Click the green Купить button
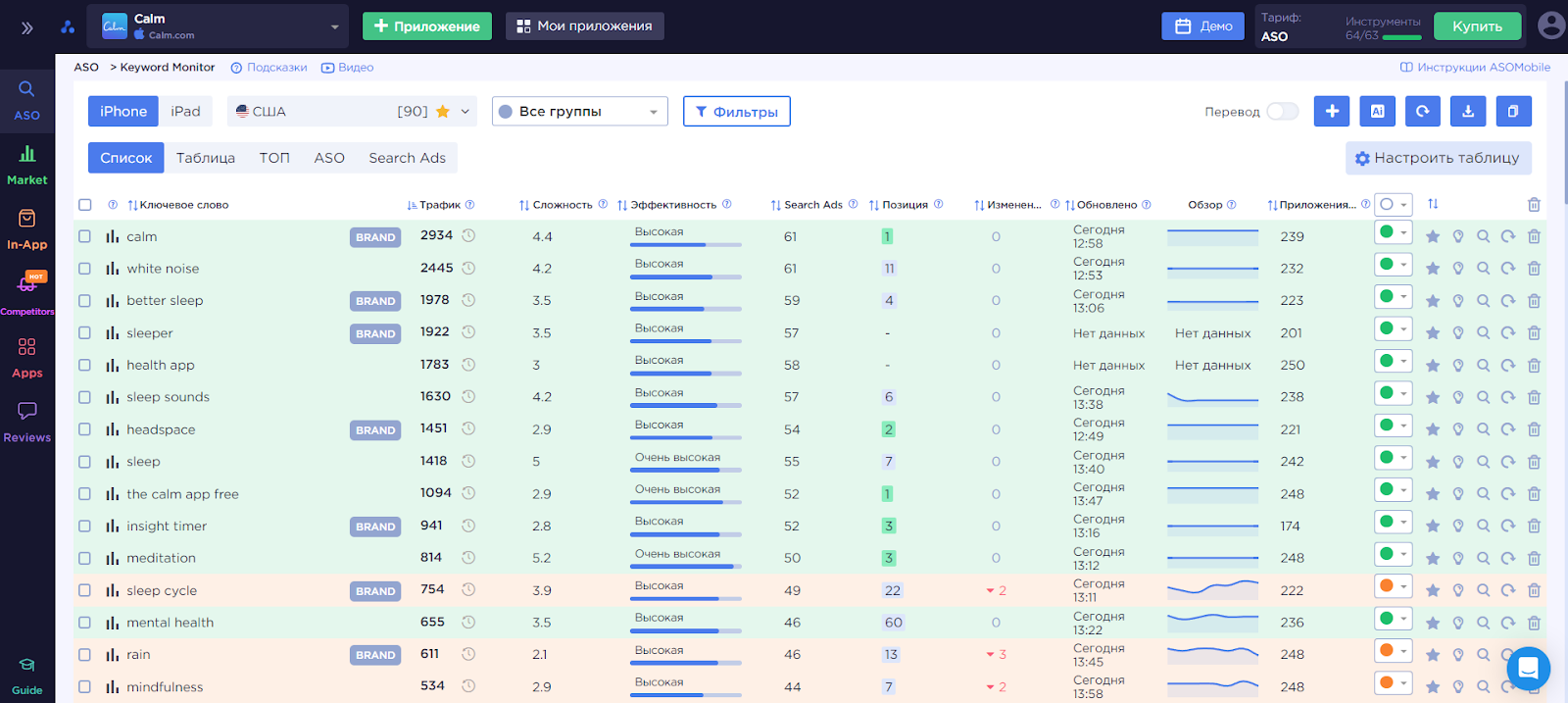 (x=1477, y=26)
